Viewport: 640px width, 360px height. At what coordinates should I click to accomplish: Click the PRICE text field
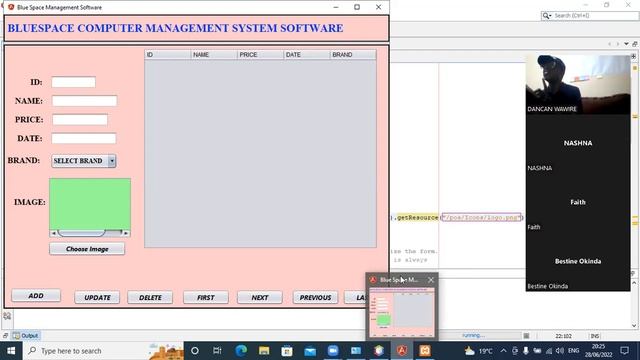click(80, 120)
